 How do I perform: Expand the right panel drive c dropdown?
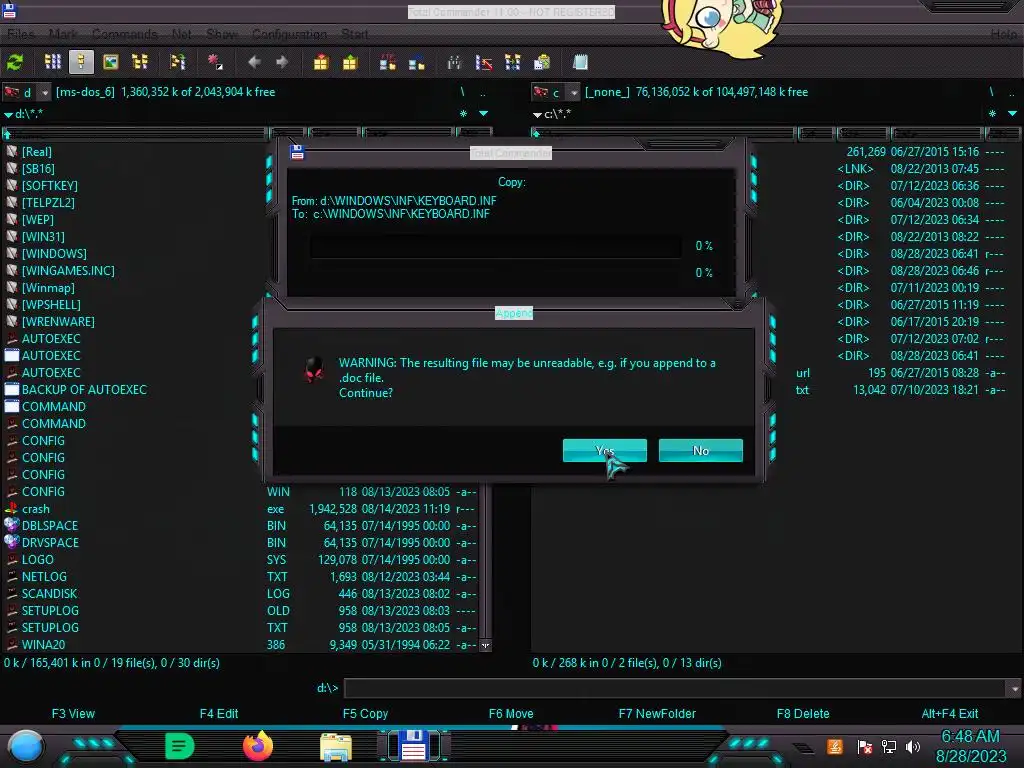pyautogui.click(x=573, y=93)
